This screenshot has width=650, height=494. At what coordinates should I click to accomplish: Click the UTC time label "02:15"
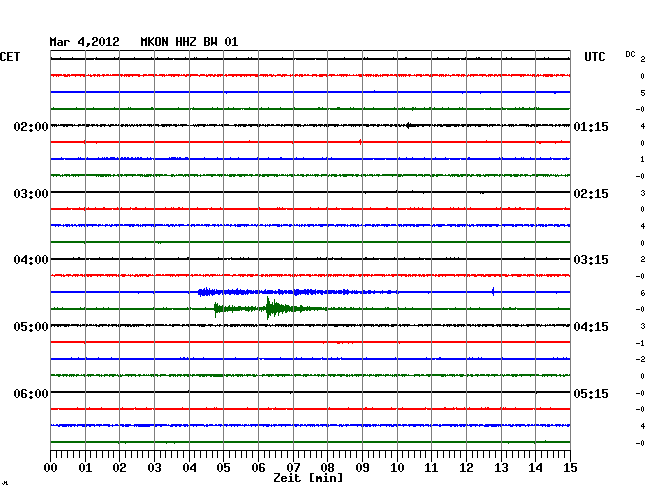coord(591,194)
